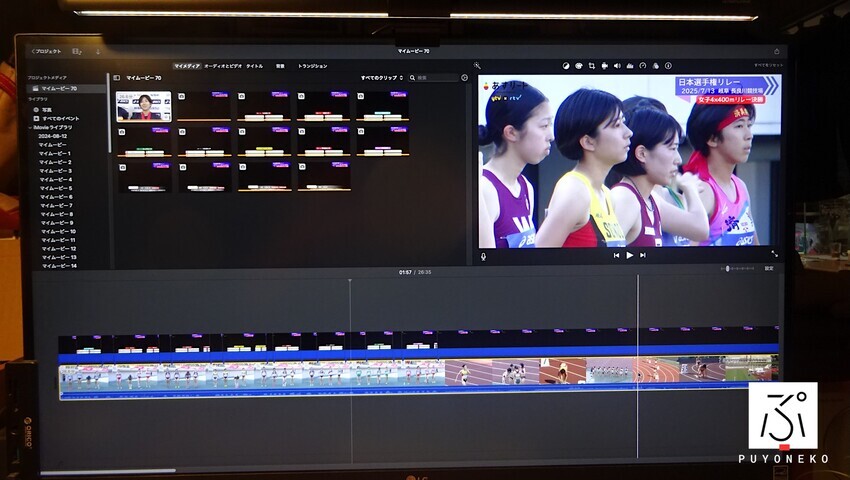Open clip filter and audio effects icon
The image size is (850, 480).
(655, 66)
